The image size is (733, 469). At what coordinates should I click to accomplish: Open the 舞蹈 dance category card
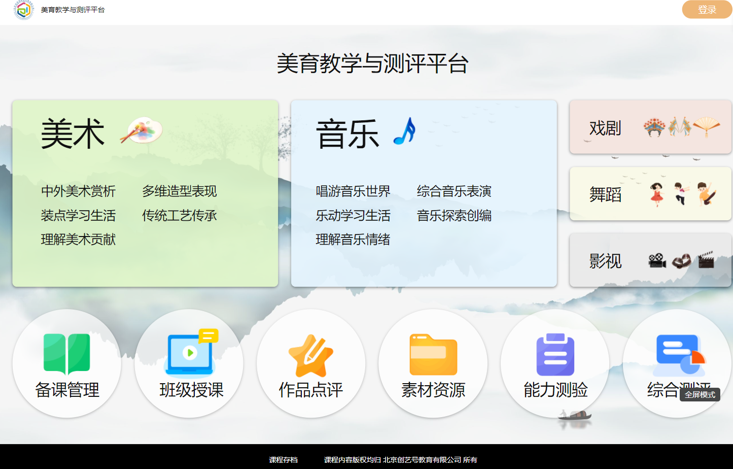[650, 194]
